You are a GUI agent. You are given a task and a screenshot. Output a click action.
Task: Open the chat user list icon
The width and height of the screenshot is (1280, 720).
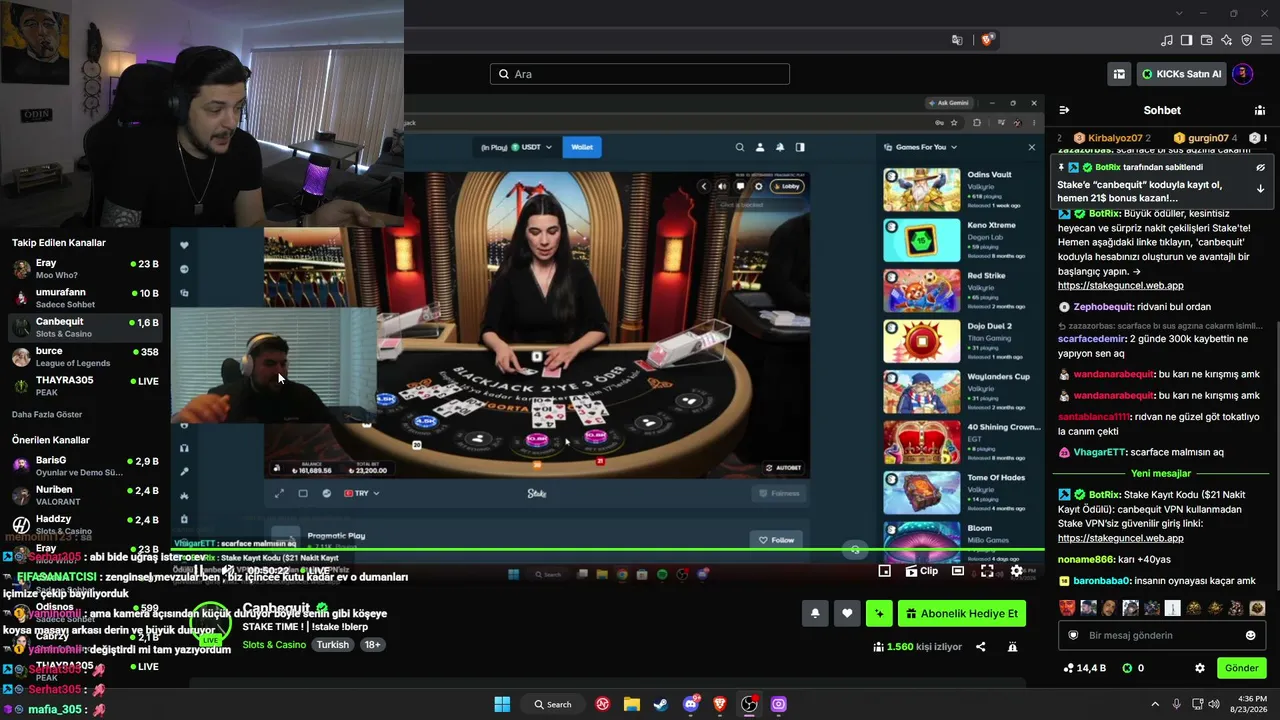click(x=1260, y=110)
